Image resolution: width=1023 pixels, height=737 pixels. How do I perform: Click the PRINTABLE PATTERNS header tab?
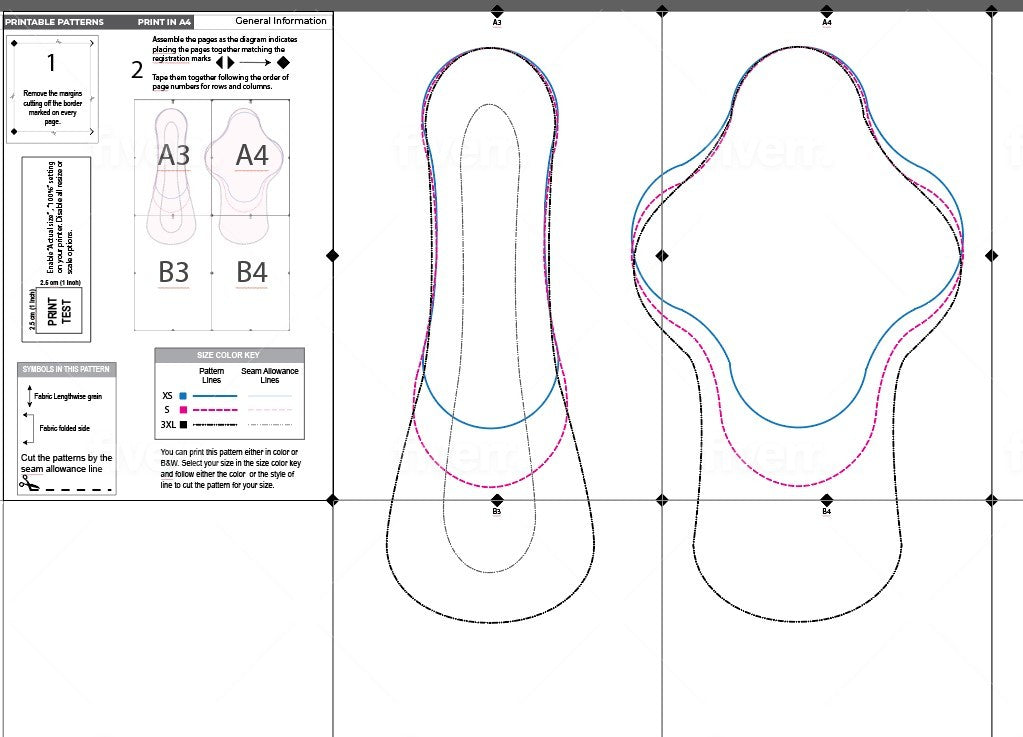(55, 20)
